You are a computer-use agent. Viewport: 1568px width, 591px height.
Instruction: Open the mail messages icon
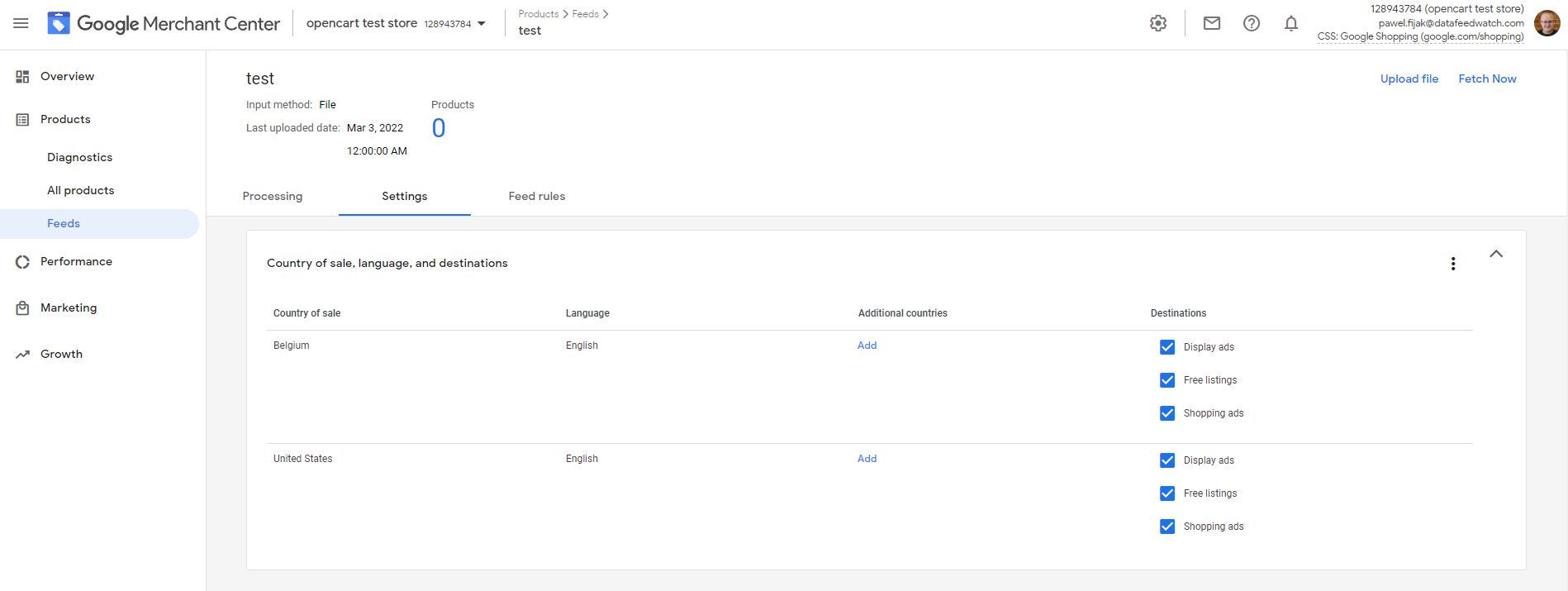click(x=1212, y=24)
